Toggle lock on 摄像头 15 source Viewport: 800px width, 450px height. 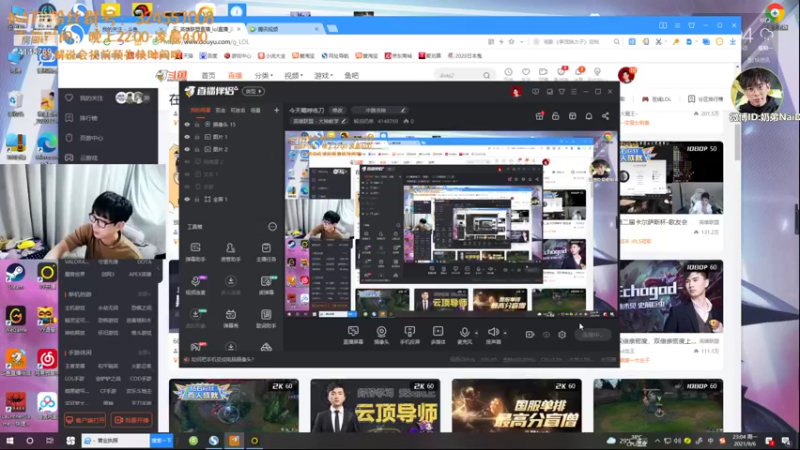[x=197, y=124]
